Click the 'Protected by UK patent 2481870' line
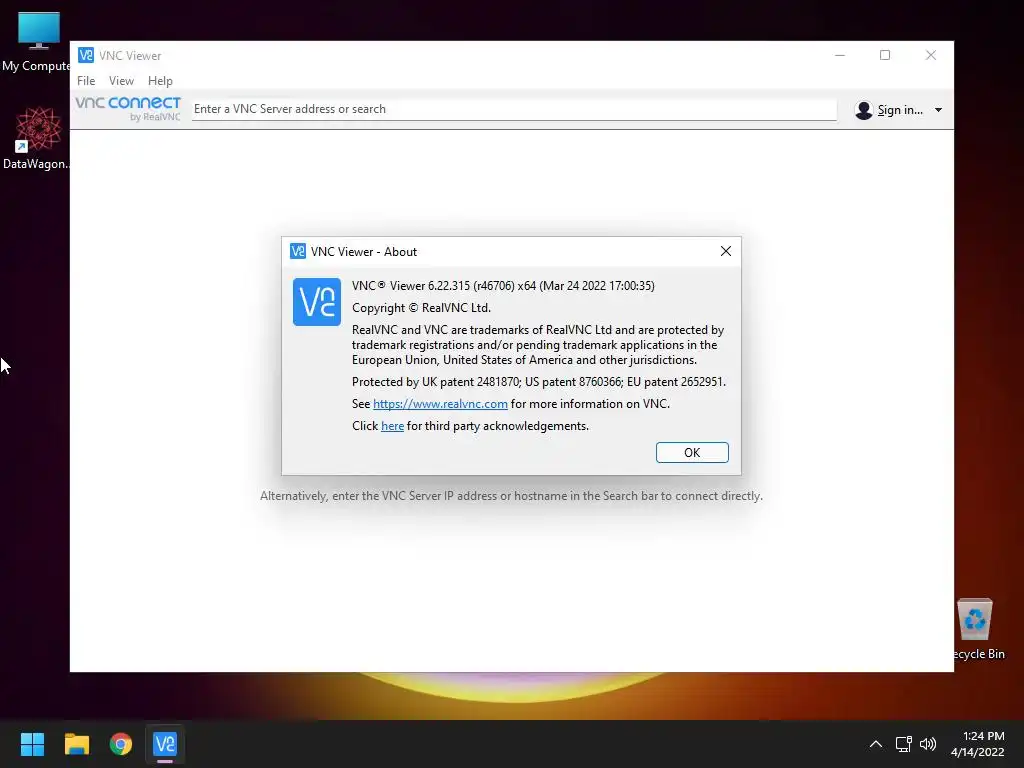Viewport: 1024px width, 768px height. [x=539, y=382]
